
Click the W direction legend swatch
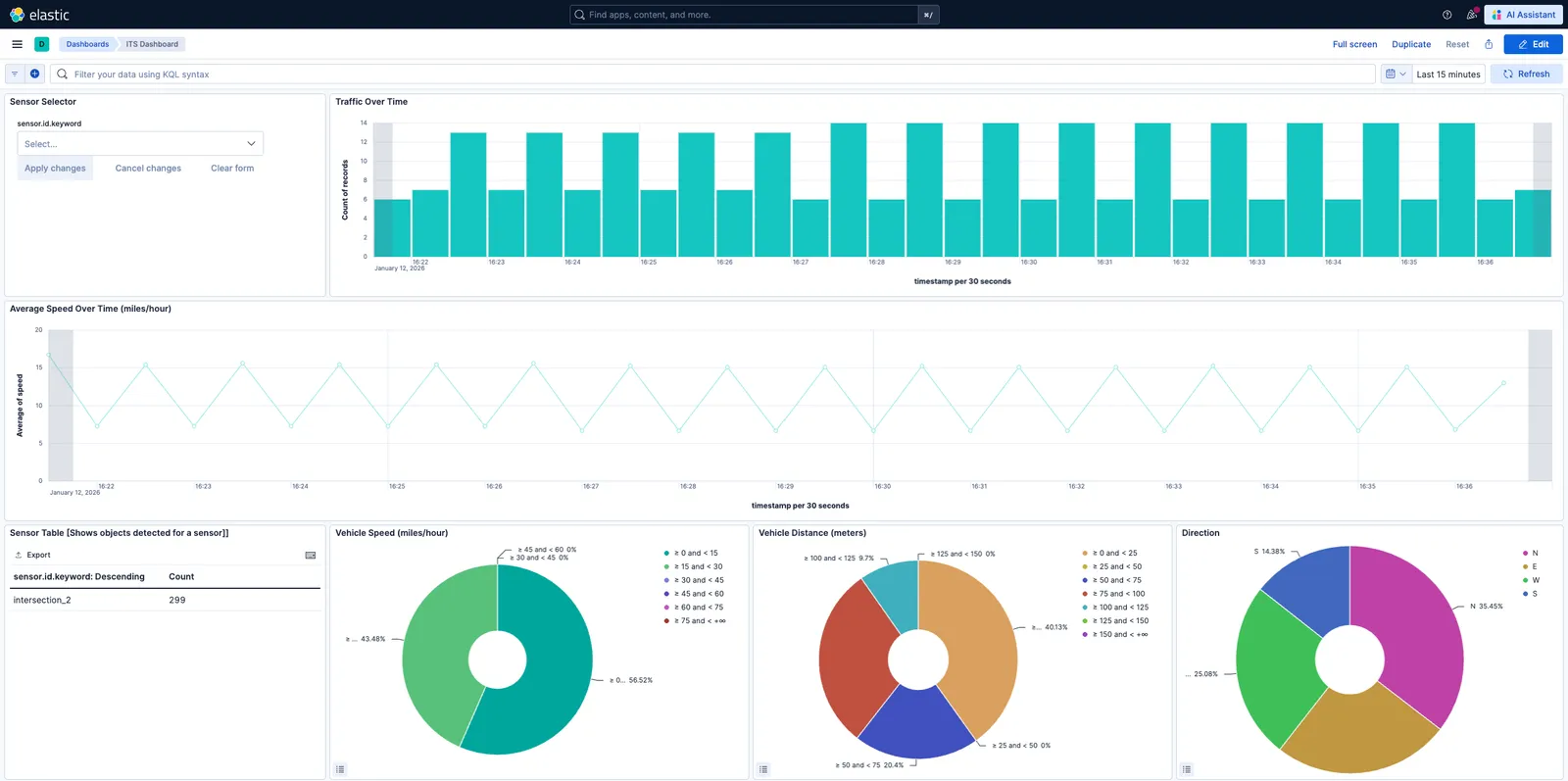[x=1525, y=580]
